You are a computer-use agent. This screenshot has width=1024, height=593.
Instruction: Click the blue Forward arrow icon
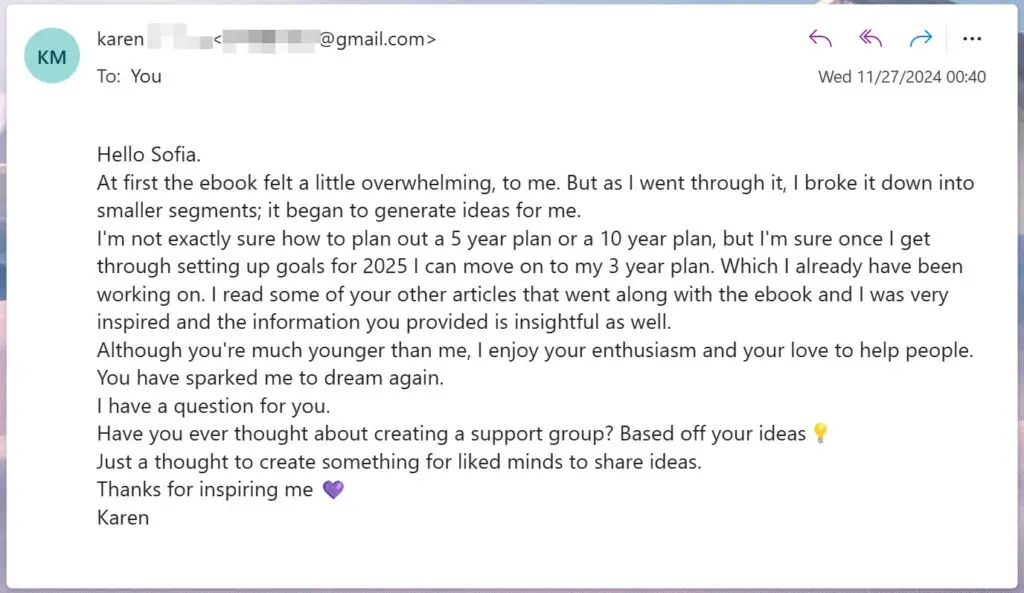(921, 38)
